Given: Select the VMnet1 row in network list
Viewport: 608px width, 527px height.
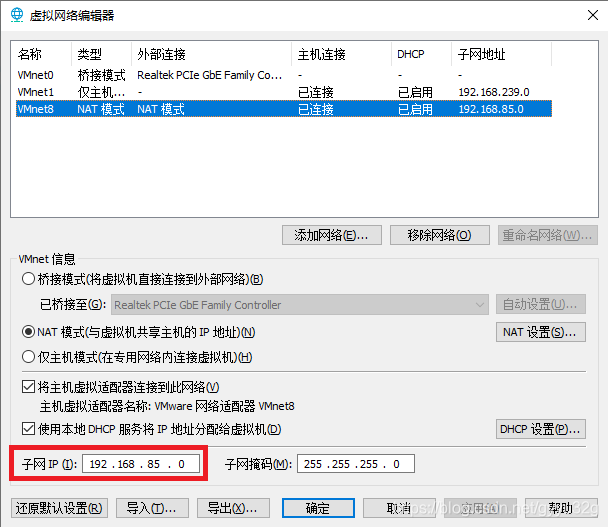Looking at the screenshot, I should pos(283,92).
